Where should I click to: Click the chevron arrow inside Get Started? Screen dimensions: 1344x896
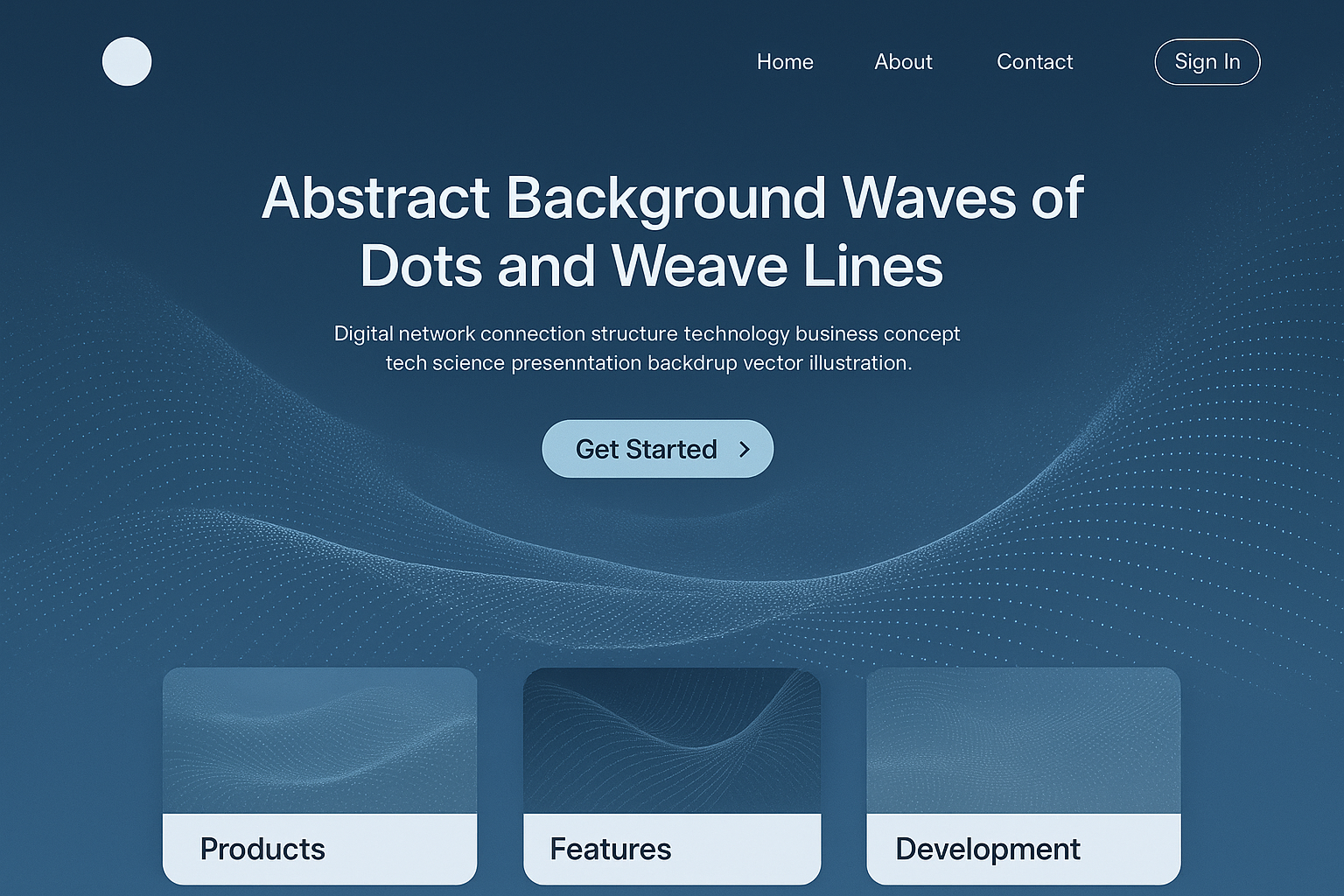tap(745, 449)
